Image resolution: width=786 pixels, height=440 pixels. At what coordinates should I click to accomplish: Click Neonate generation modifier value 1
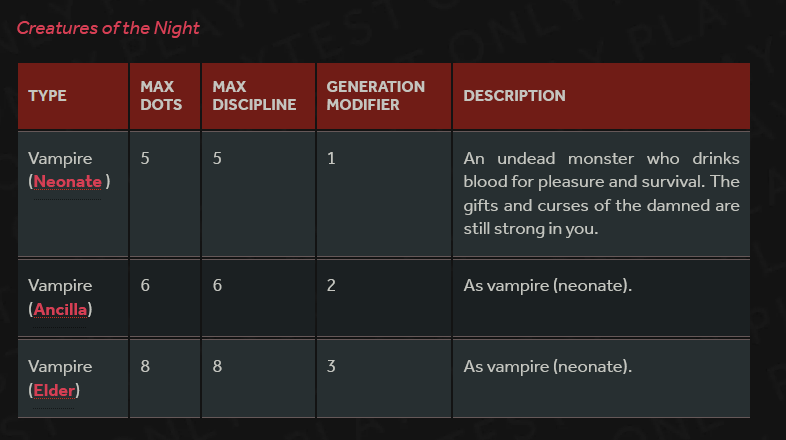click(x=331, y=158)
